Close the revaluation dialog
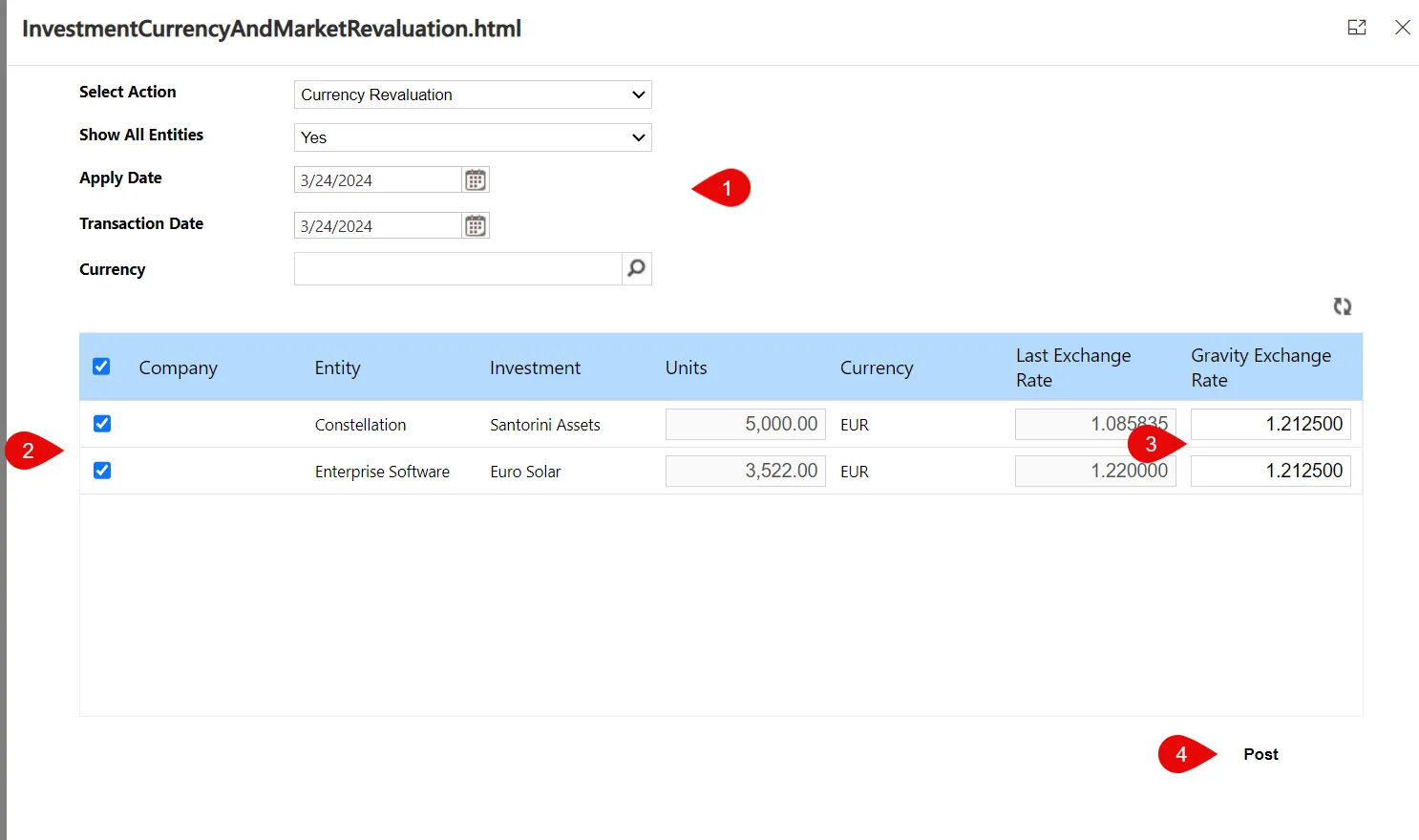Screen dimensions: 1419x840 [1402, 28]
